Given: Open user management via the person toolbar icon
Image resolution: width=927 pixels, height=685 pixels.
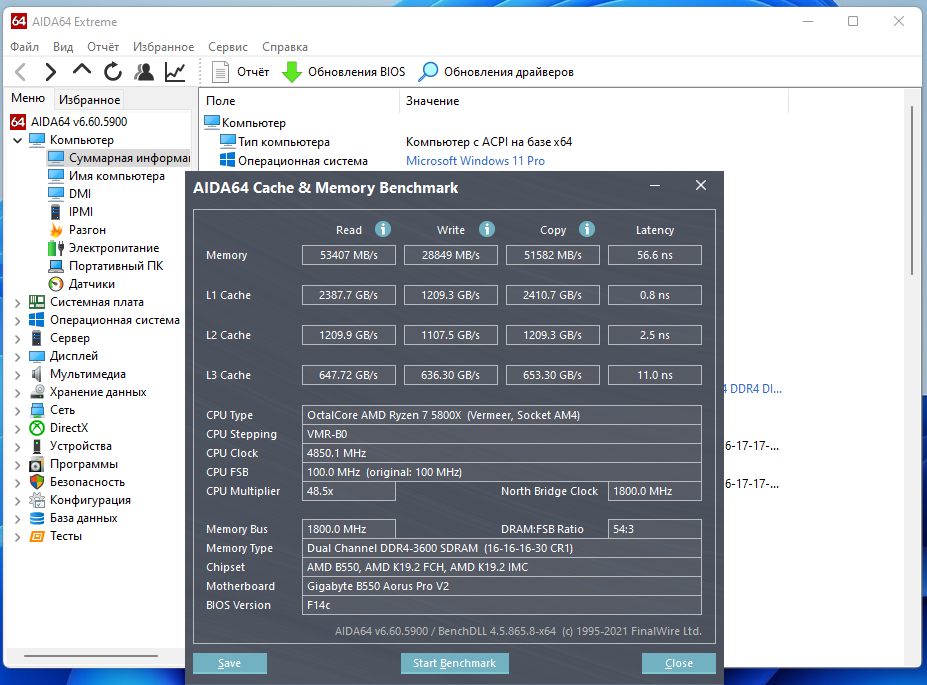Looking at the screenshot, I should pyautogui.click(x=144, y=72).
